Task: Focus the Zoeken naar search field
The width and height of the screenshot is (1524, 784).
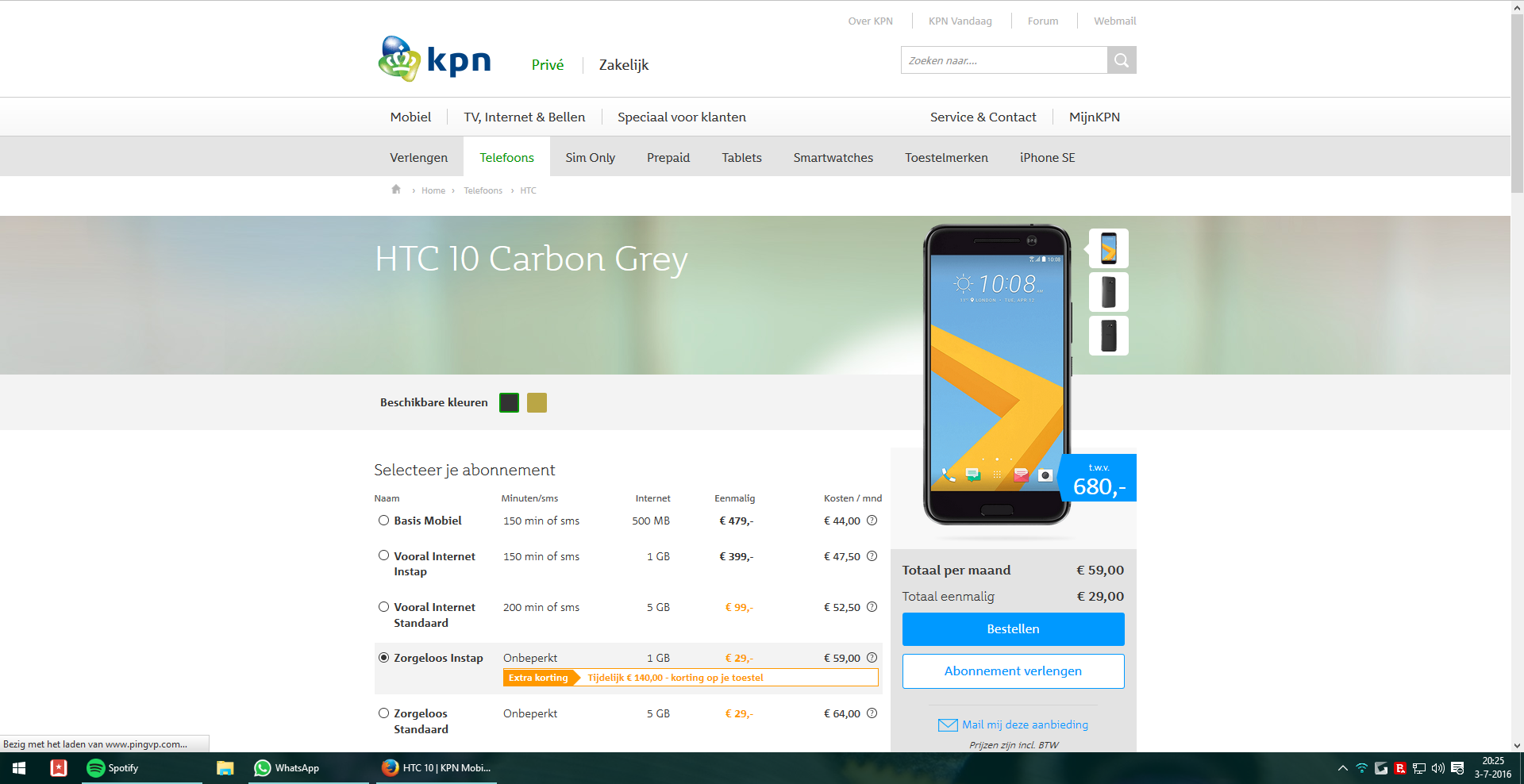Action: click(x=1004, y=60)
